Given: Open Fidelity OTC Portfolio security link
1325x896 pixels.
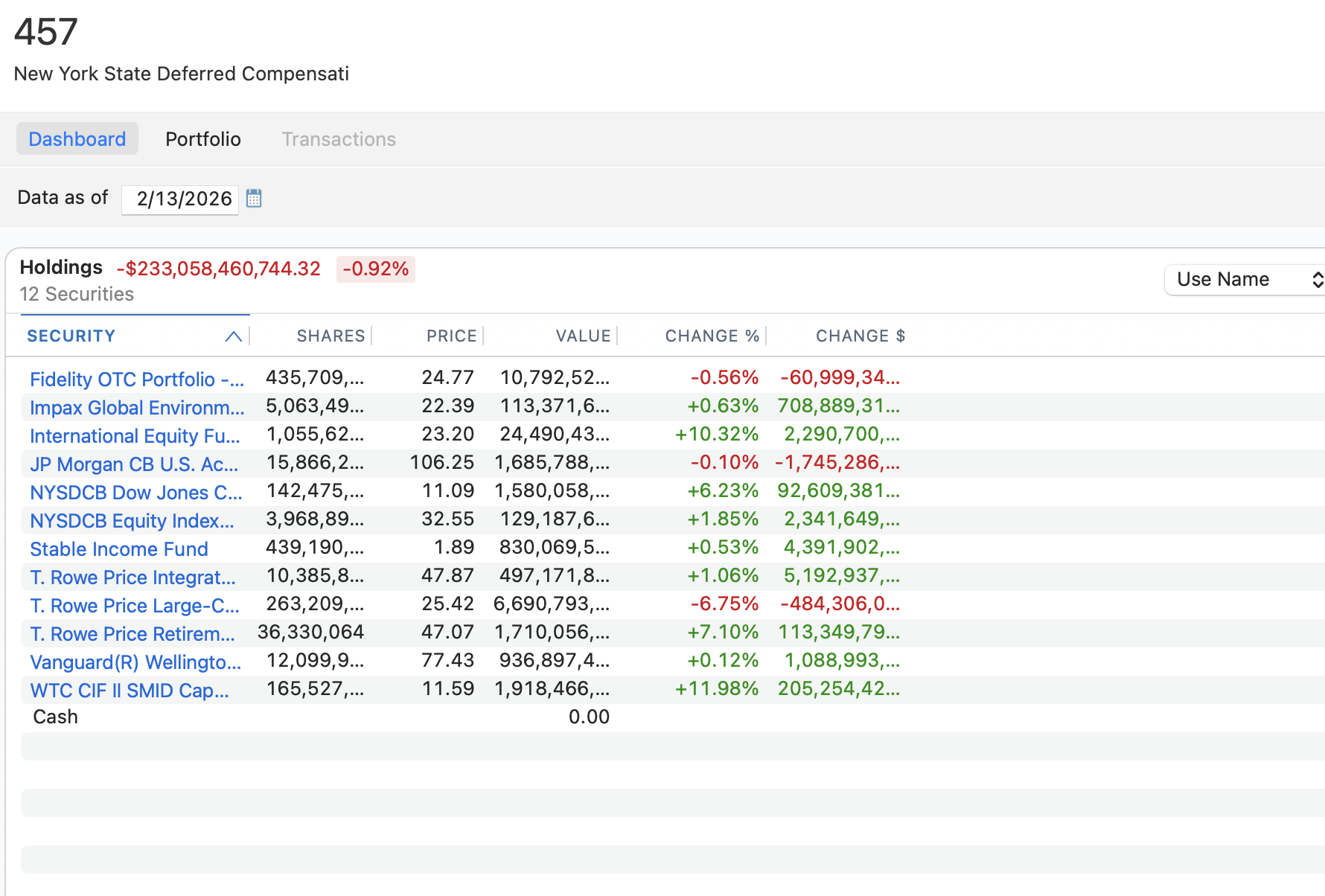Looking at the screenshot, I should [137, 380].
